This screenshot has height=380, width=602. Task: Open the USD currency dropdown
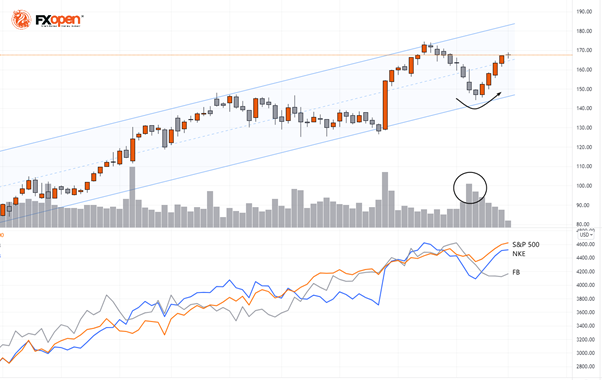(586, 235)
